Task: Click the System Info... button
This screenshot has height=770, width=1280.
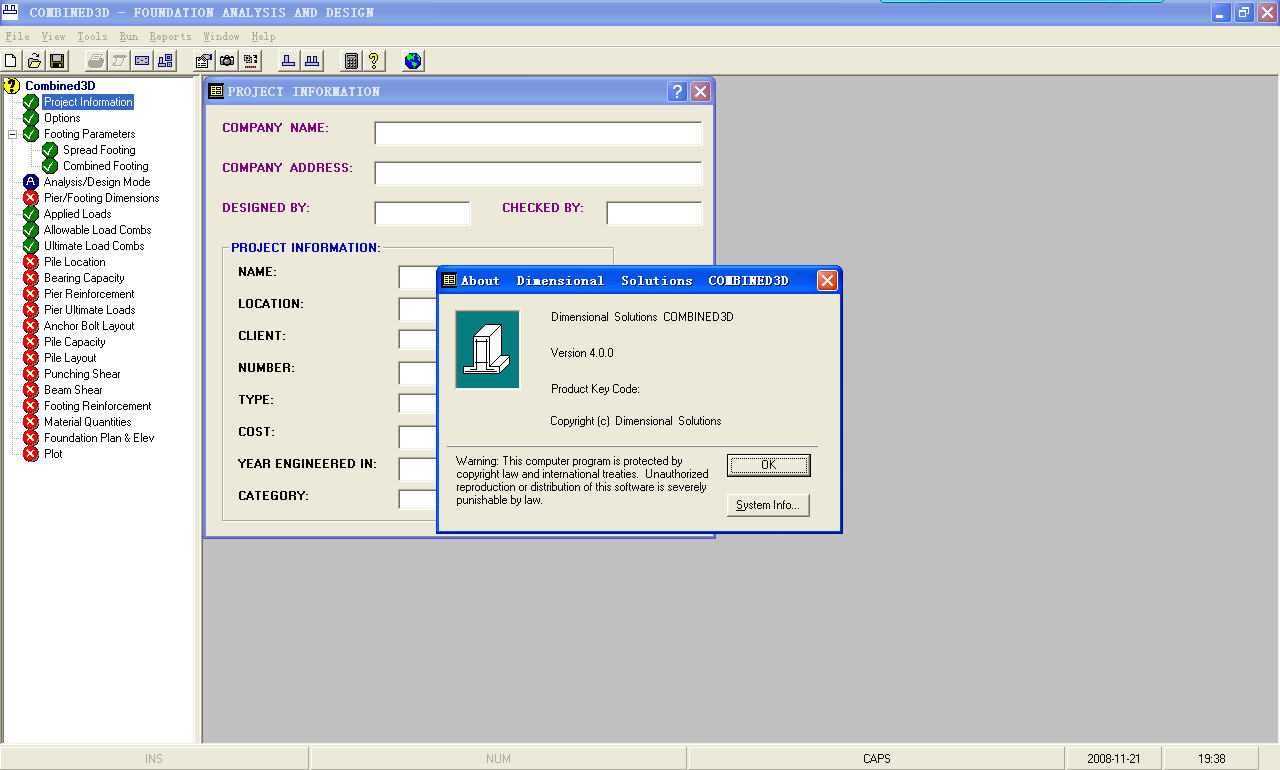Action: (768, 505)
